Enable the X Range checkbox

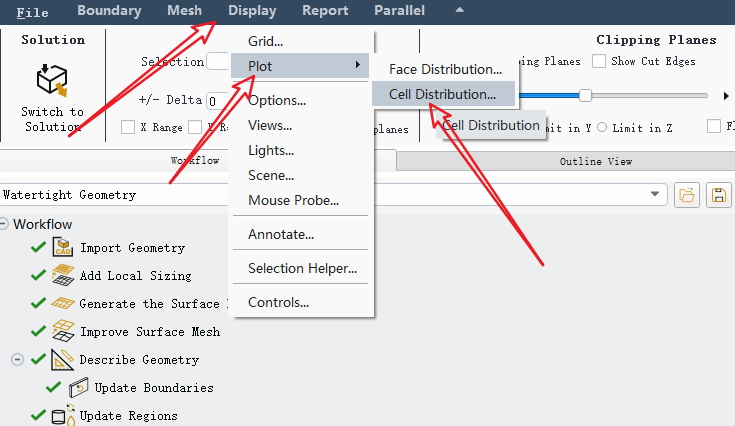coord(128,127)
